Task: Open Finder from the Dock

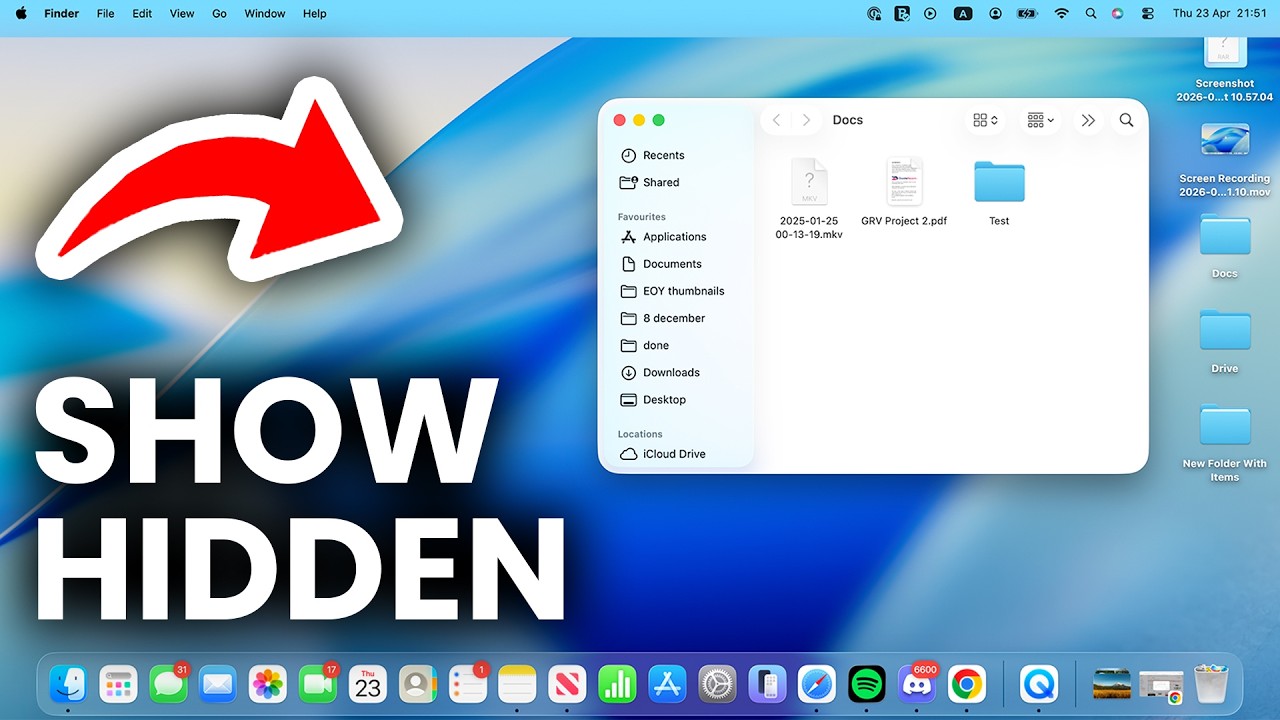Action: (68, 684)
